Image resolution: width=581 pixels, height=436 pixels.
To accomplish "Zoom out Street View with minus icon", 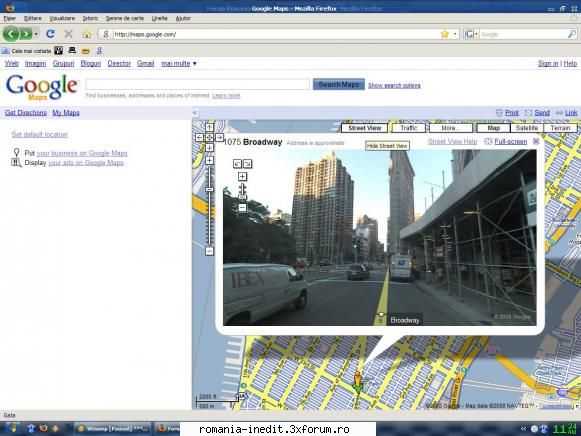I will 242,207.
